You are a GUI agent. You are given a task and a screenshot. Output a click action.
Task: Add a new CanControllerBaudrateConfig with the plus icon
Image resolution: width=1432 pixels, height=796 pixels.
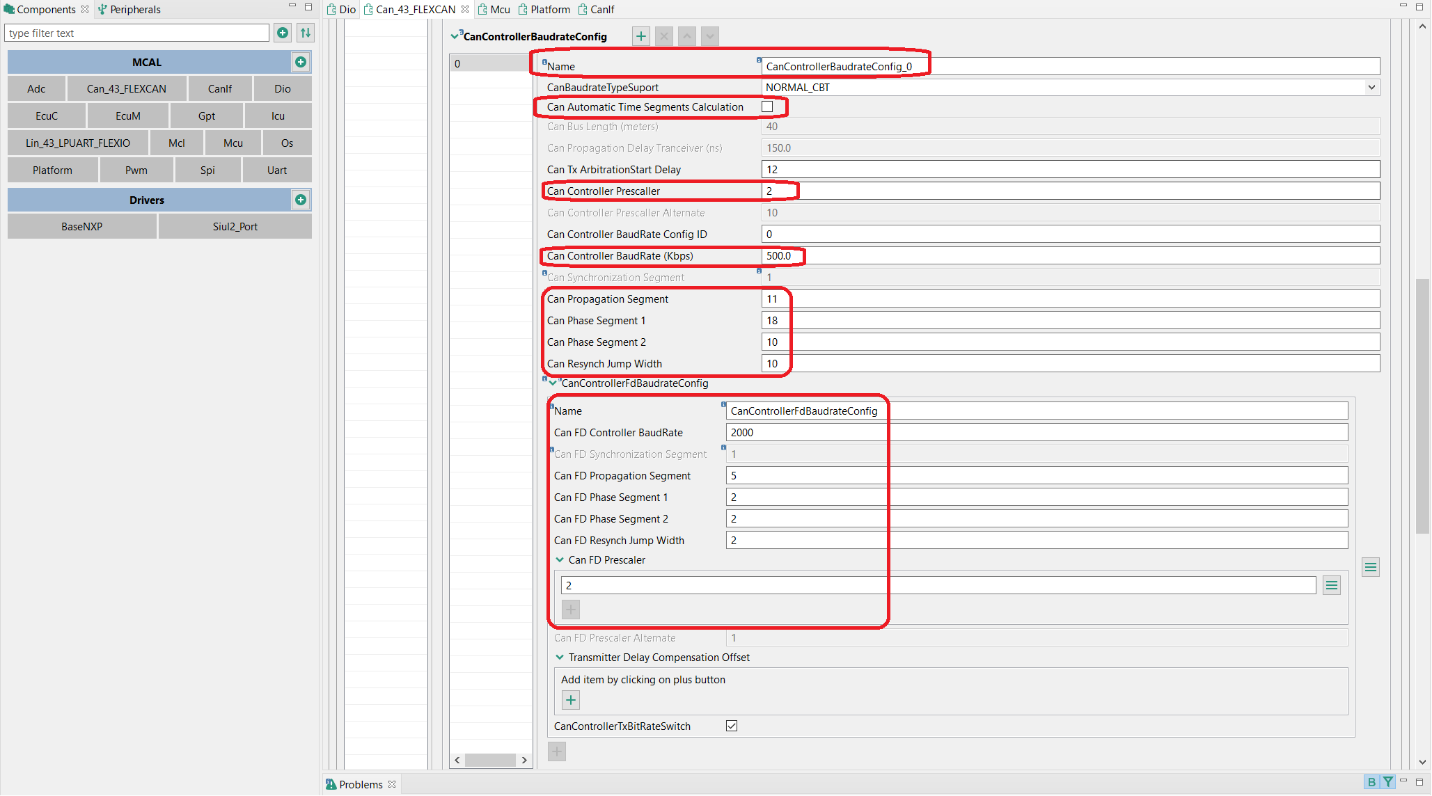[x=640, y=36]
